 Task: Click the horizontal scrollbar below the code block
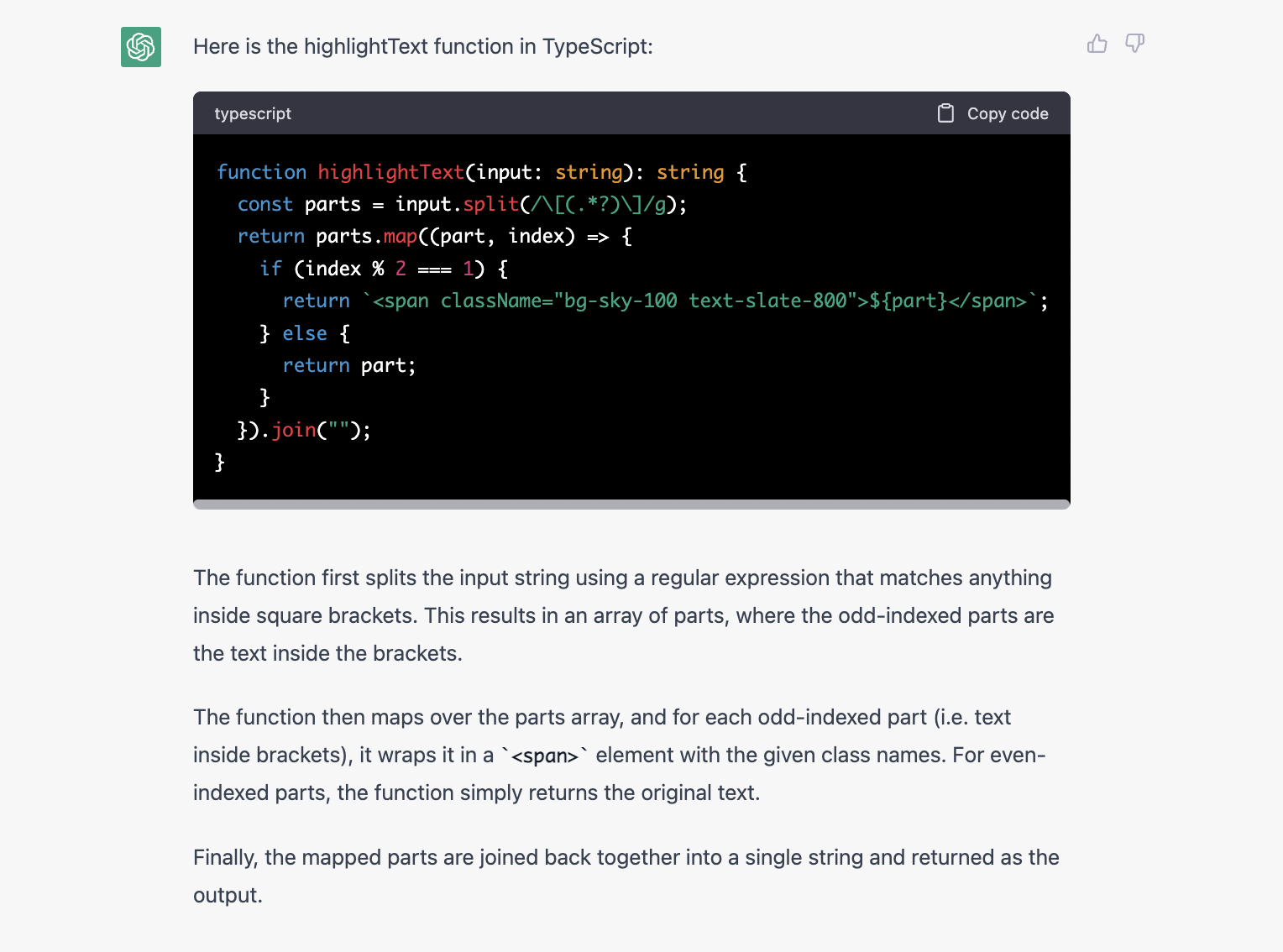coord(631,503)
